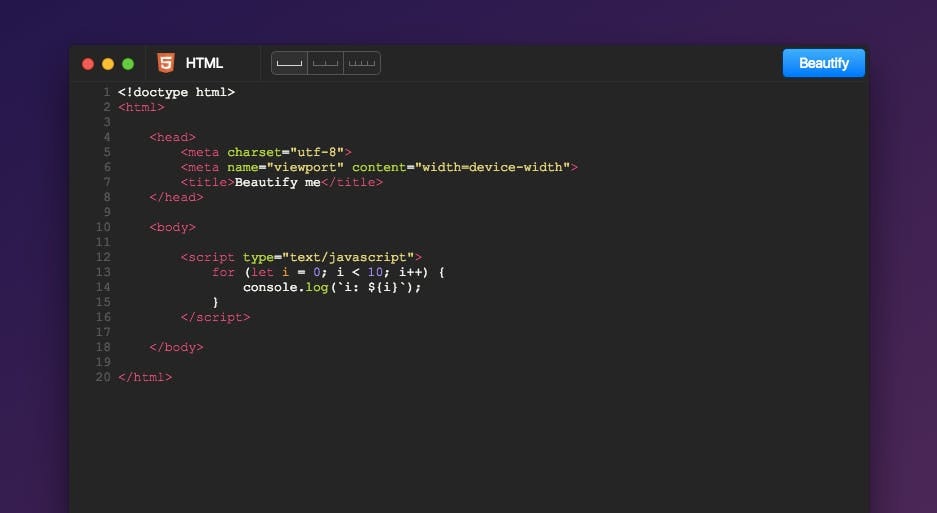Click the doctype html declaration line
This screenshot has width=937, height=513.
[x=176, y=92]
